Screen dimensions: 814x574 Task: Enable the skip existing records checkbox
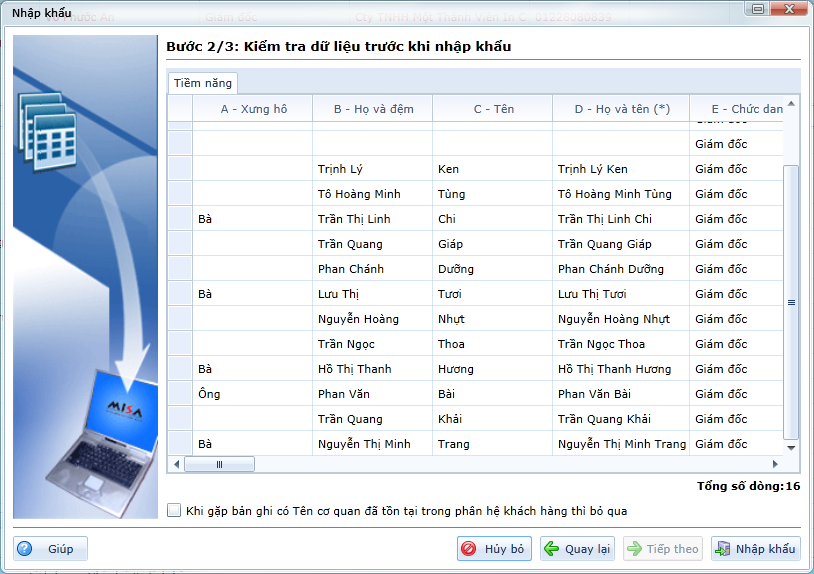coord(175,511)
